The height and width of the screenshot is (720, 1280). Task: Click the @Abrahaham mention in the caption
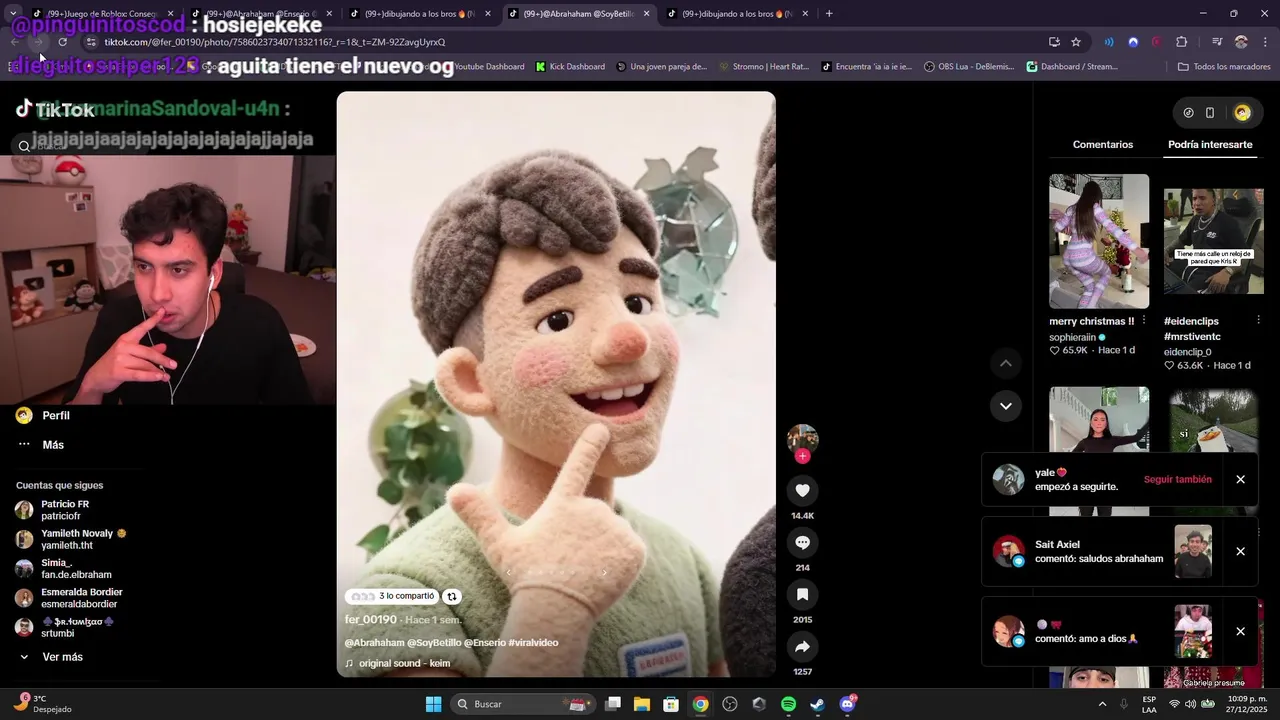coord(375,643)
